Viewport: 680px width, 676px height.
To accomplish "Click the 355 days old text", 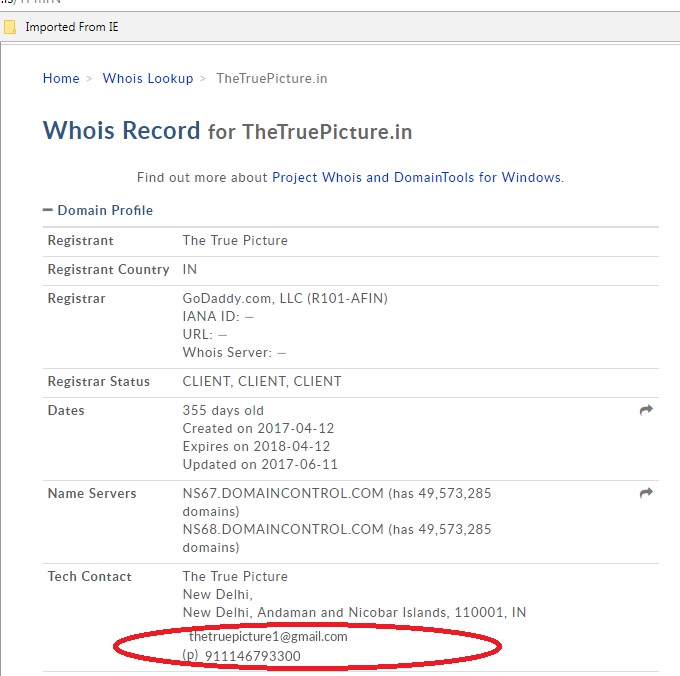I will click(223, 410).
